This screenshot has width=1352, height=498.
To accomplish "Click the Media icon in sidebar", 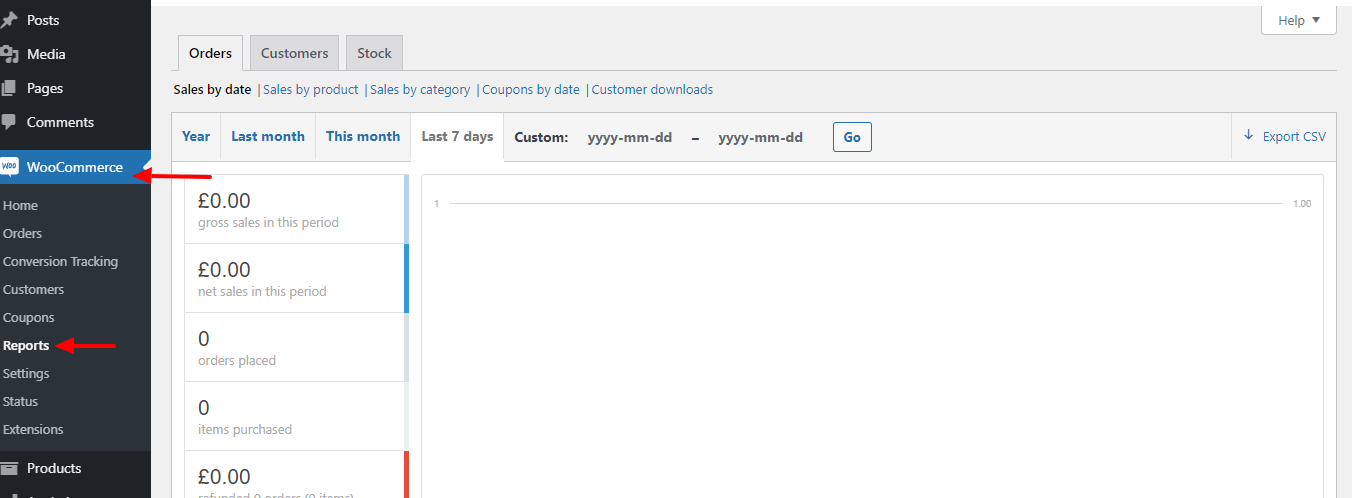I will pos(9,54).
